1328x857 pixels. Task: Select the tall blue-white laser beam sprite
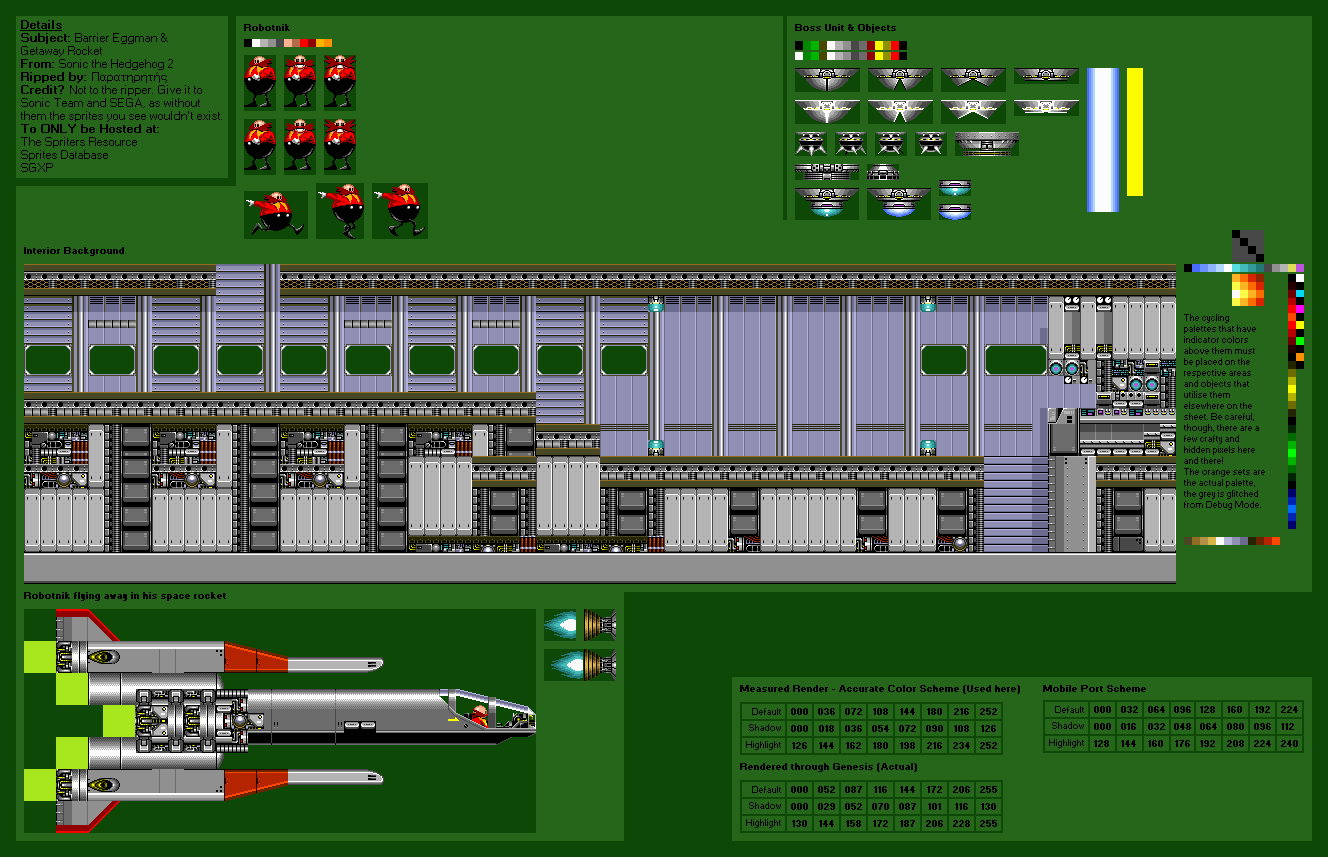coord(1103,140)
